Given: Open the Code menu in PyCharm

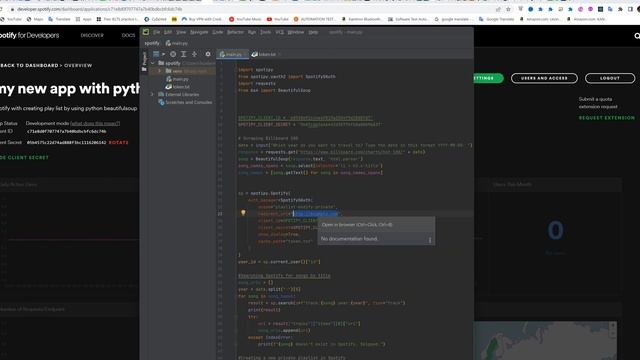Looking at the screenshot, I should [x=218, y=32].
